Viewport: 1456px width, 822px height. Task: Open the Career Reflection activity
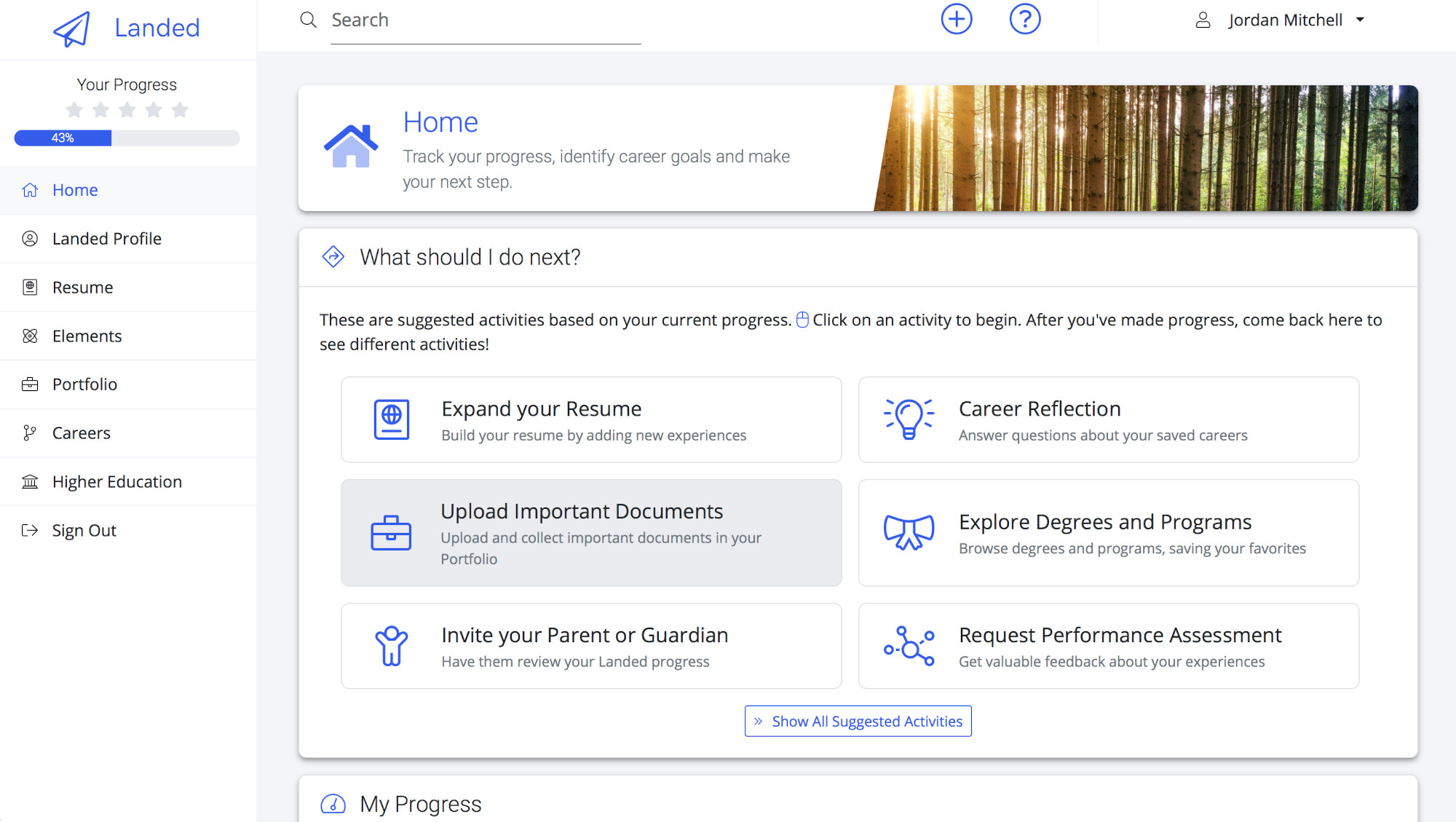coord(1109,419)
